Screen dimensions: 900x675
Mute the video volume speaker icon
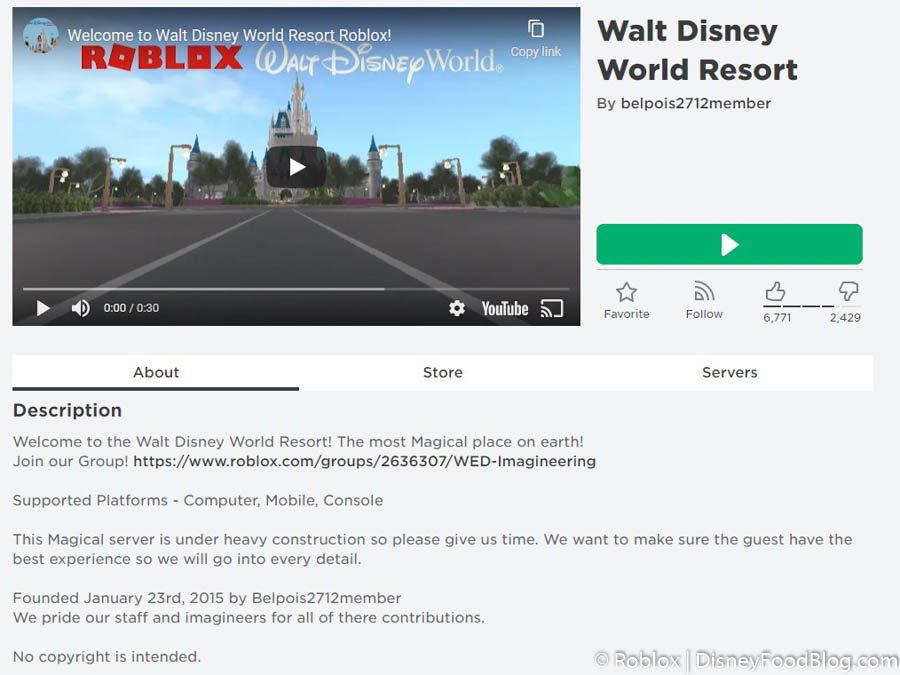(80, 308)
